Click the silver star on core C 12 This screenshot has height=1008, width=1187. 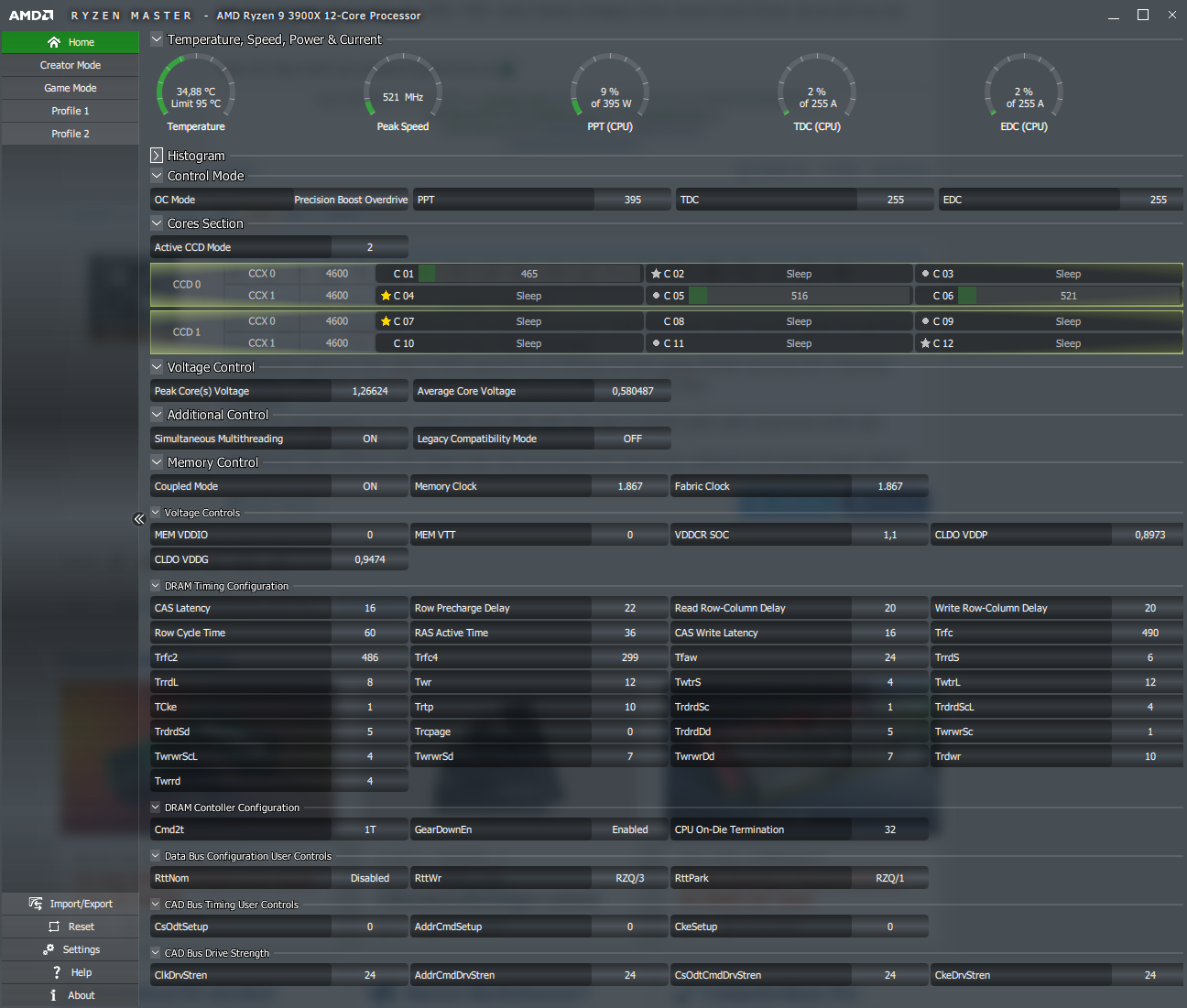tap(925, 343)
